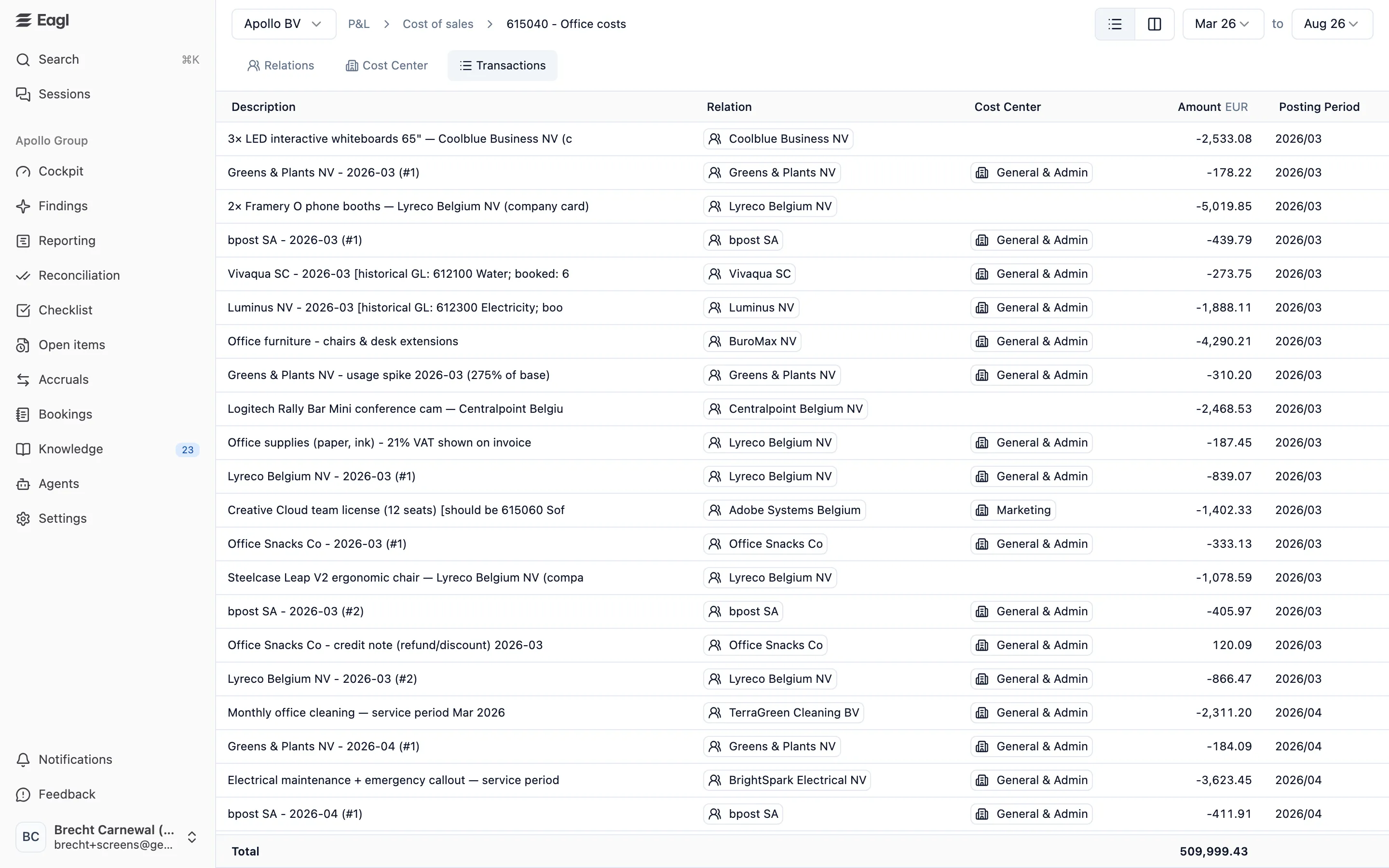Switch to split column view layout
Viewport: 1389px width, 868px height.
(1154, 24)
